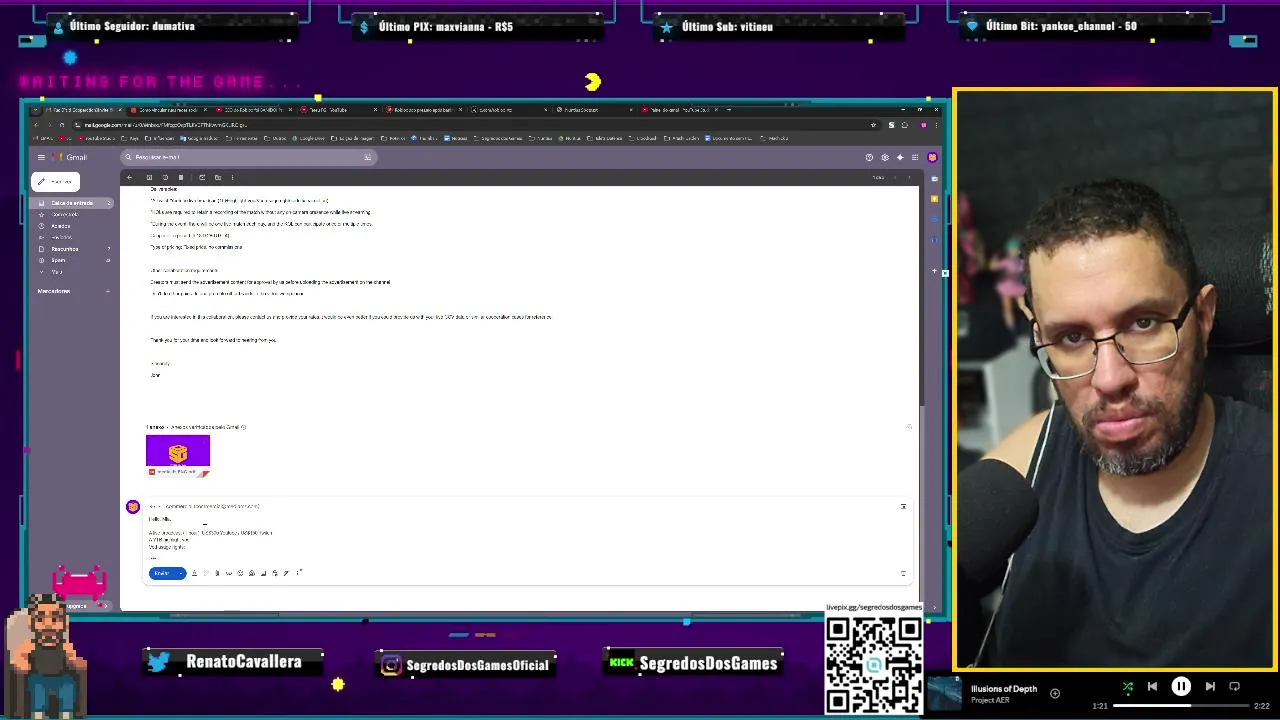The height and width of the screenshot is (720, 1280).
Task: Open the attached purple image thumbnail
Action: tap(178, 455)
